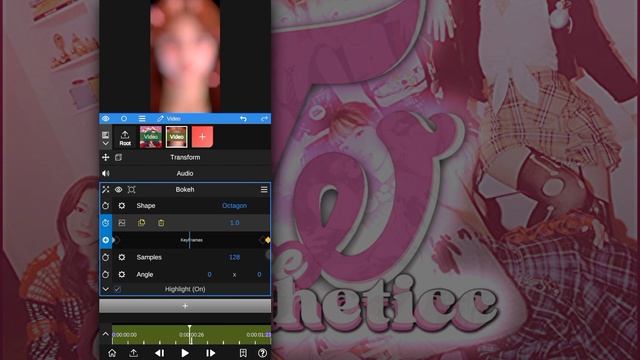The height and width of the screenshot is (360, 640).
Task: Rename layer via pencil Video label
Action: (169, 118)
